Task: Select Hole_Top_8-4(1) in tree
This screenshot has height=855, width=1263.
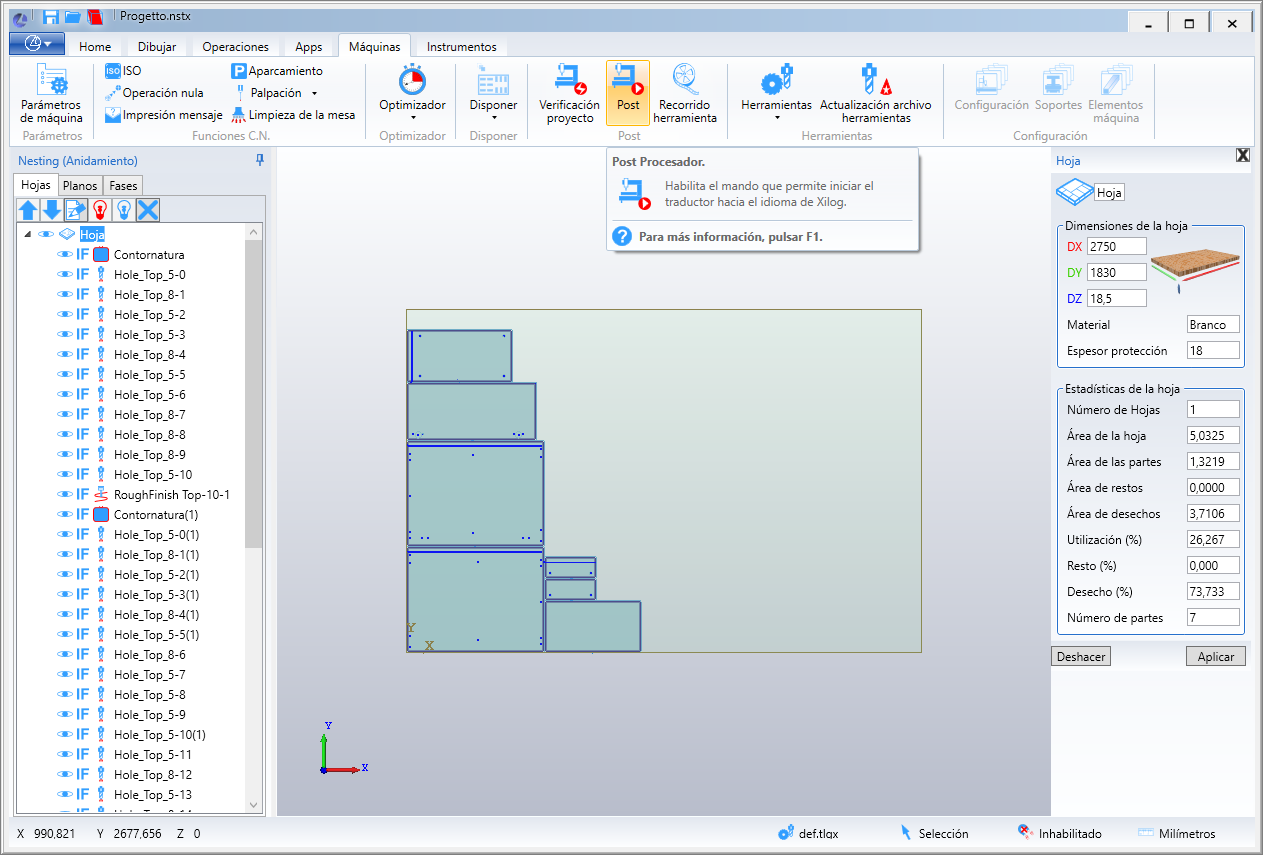Action: click(x=156, y=614)
